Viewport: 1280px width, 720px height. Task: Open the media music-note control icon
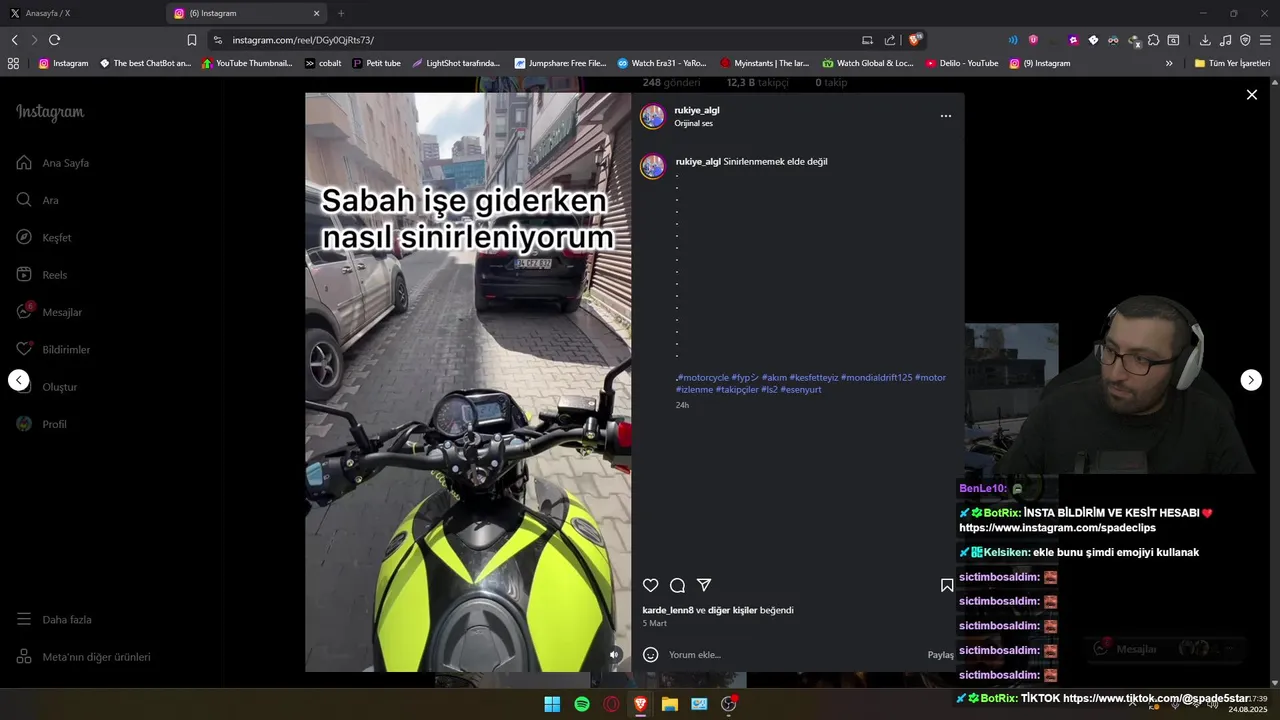click(1225, 40)
